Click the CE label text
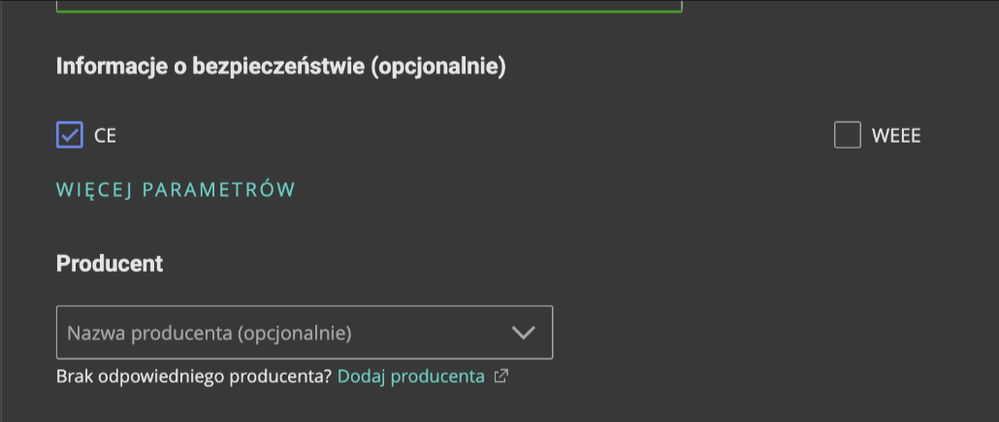 [x=105, y=136]
